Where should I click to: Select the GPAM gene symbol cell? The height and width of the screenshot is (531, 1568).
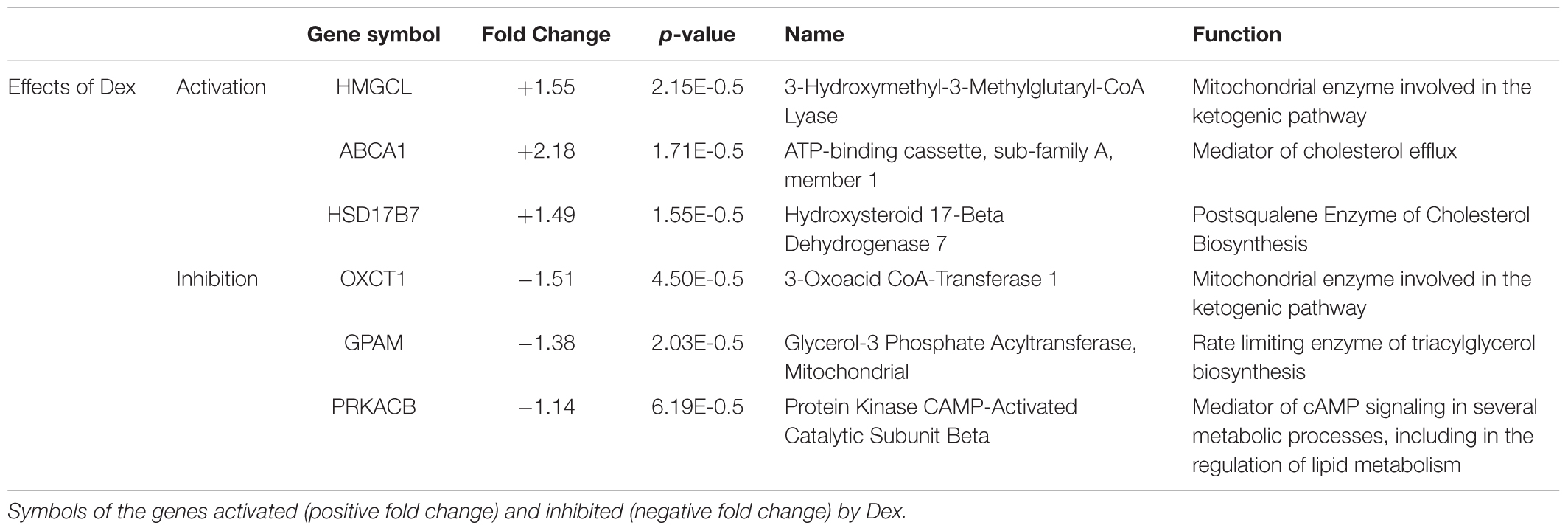tap(374, 343)
